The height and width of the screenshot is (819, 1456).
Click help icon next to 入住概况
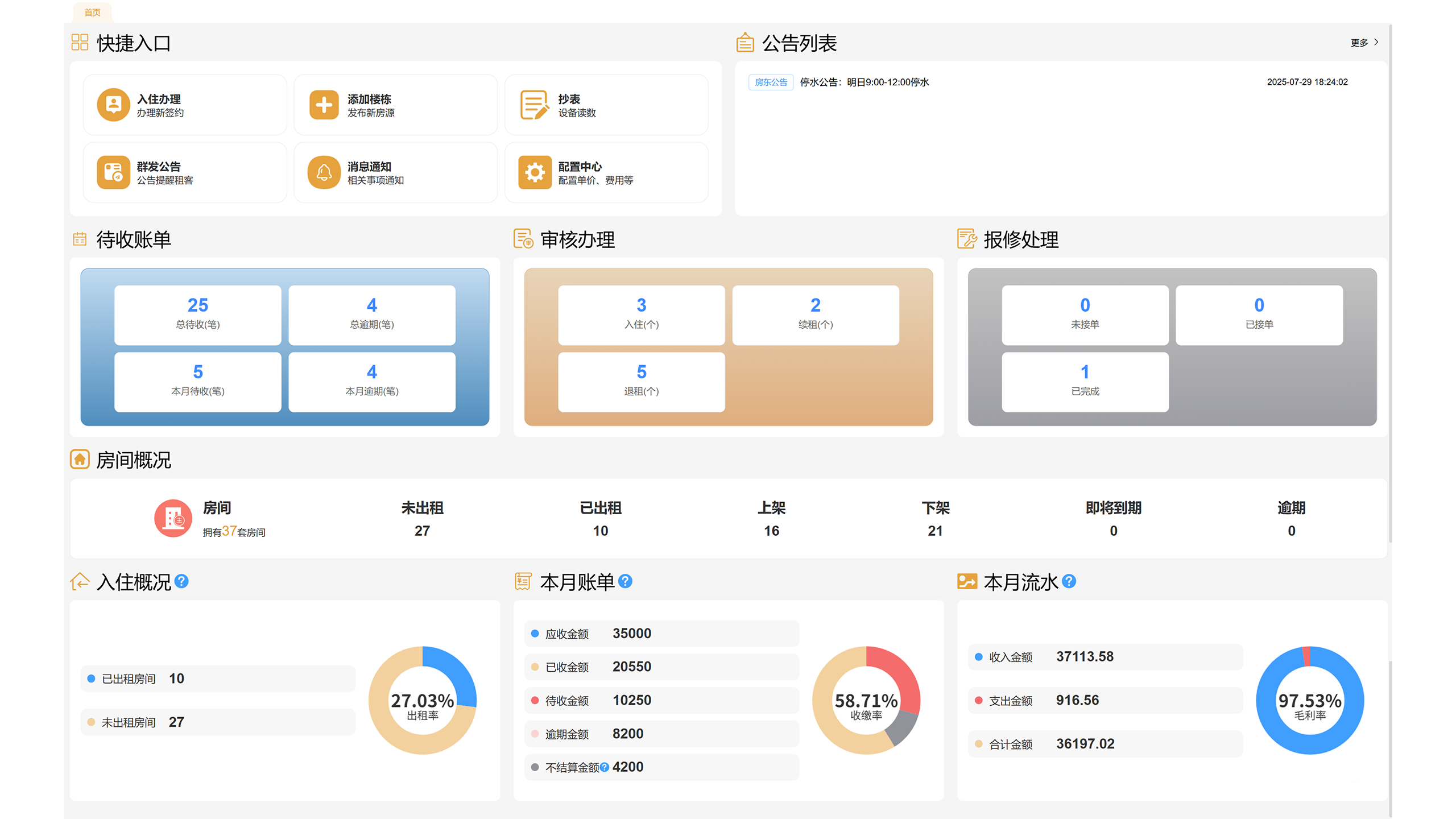[181, 581]
